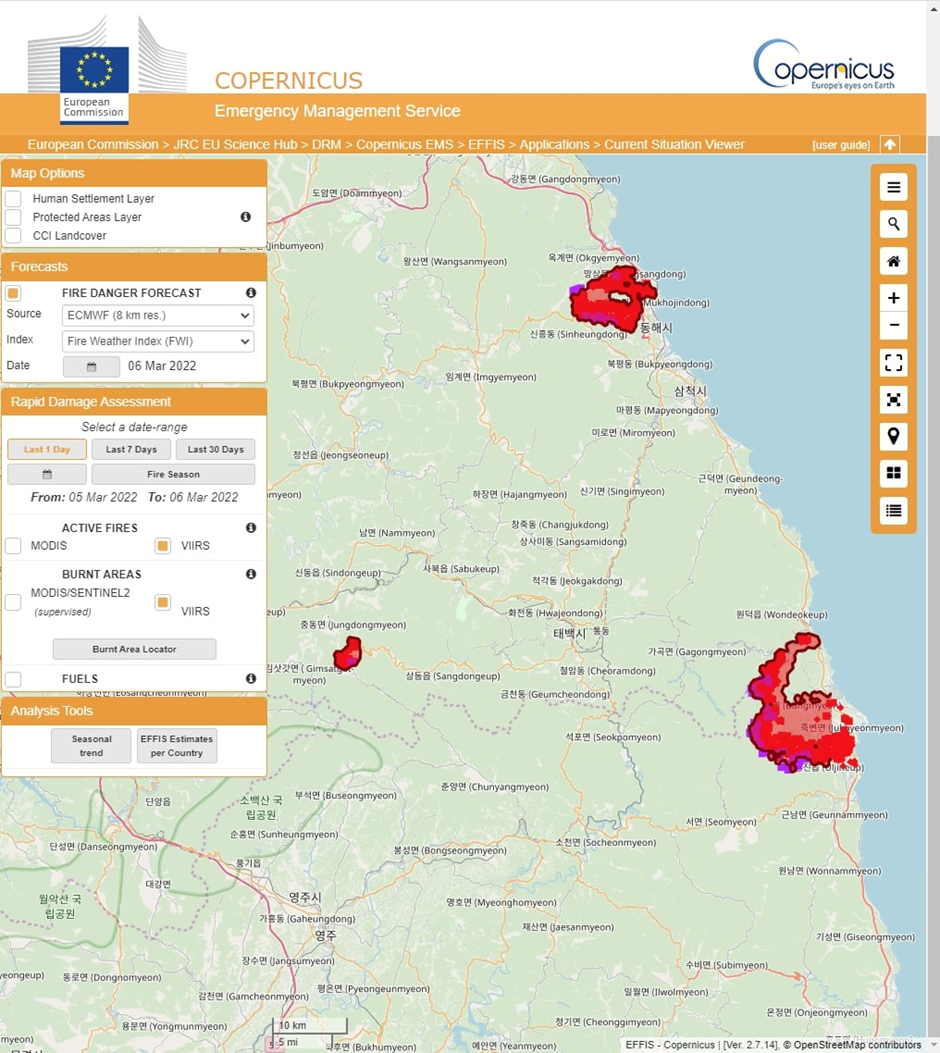Open the basemap grid selector
Screen dimensions: 940x1053
click(893, 473)
